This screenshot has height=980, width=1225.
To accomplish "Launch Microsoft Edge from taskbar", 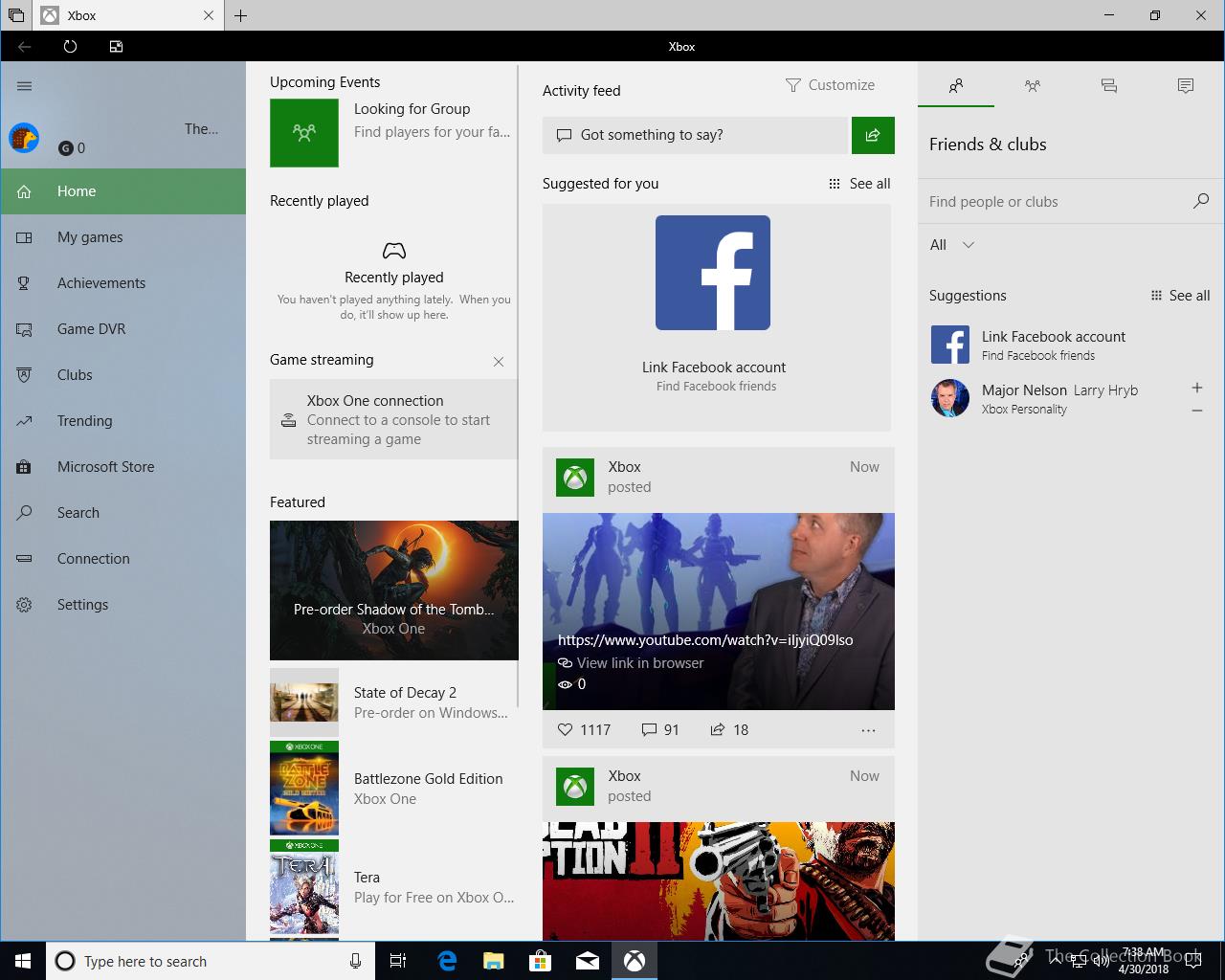I will pyautogui.click(x=447, y=961).
